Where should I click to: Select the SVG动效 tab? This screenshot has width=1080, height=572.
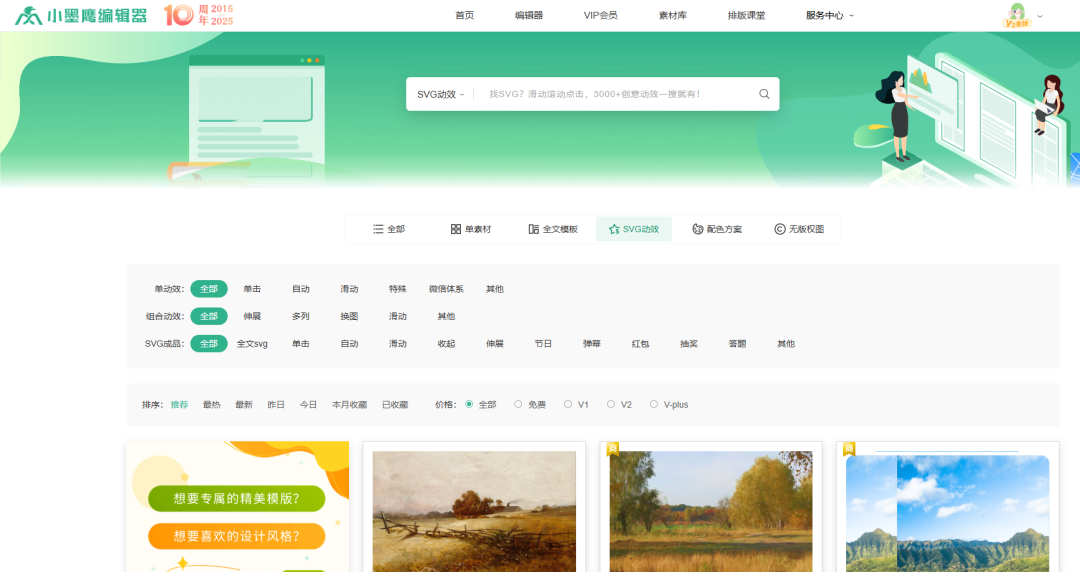click(634, 229)
